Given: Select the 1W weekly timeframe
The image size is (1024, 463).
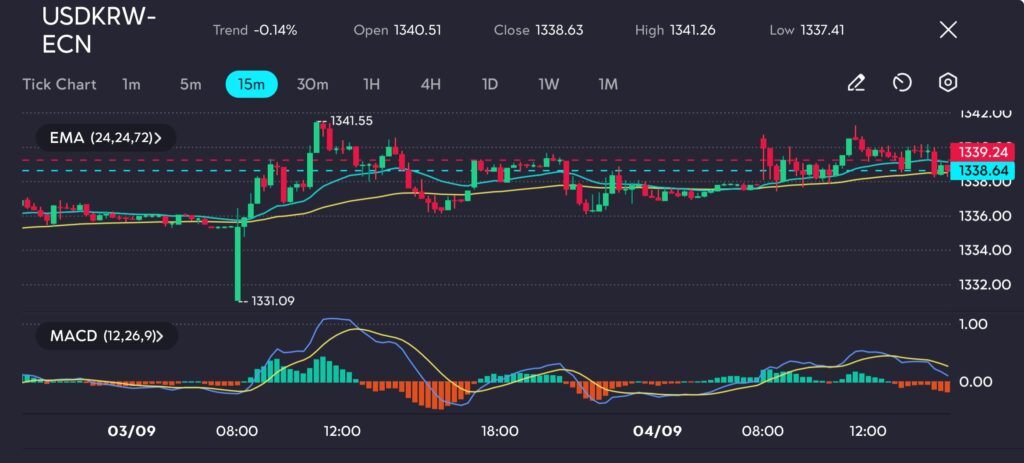Looking at the screenshot, I should pyautogui.click(x=548, y=84).
